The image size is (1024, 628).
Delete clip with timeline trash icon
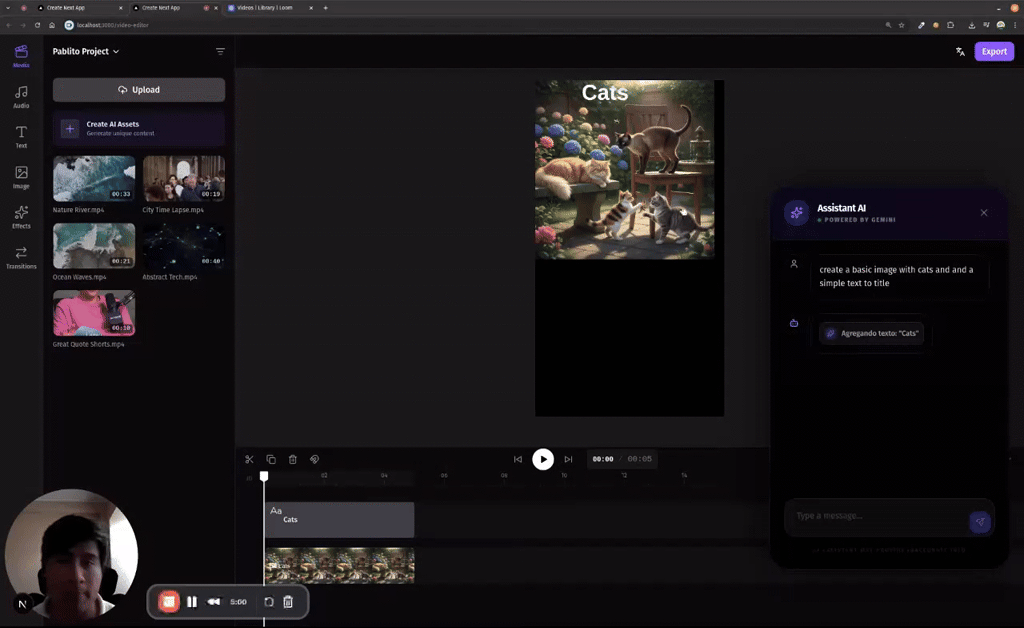(293, 459)
